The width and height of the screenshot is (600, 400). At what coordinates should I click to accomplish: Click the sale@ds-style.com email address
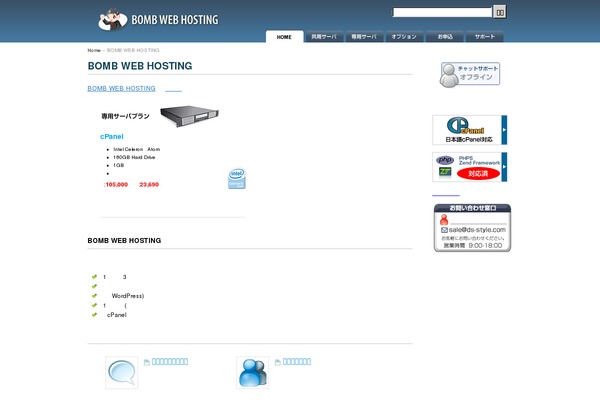tap(477, 230)
